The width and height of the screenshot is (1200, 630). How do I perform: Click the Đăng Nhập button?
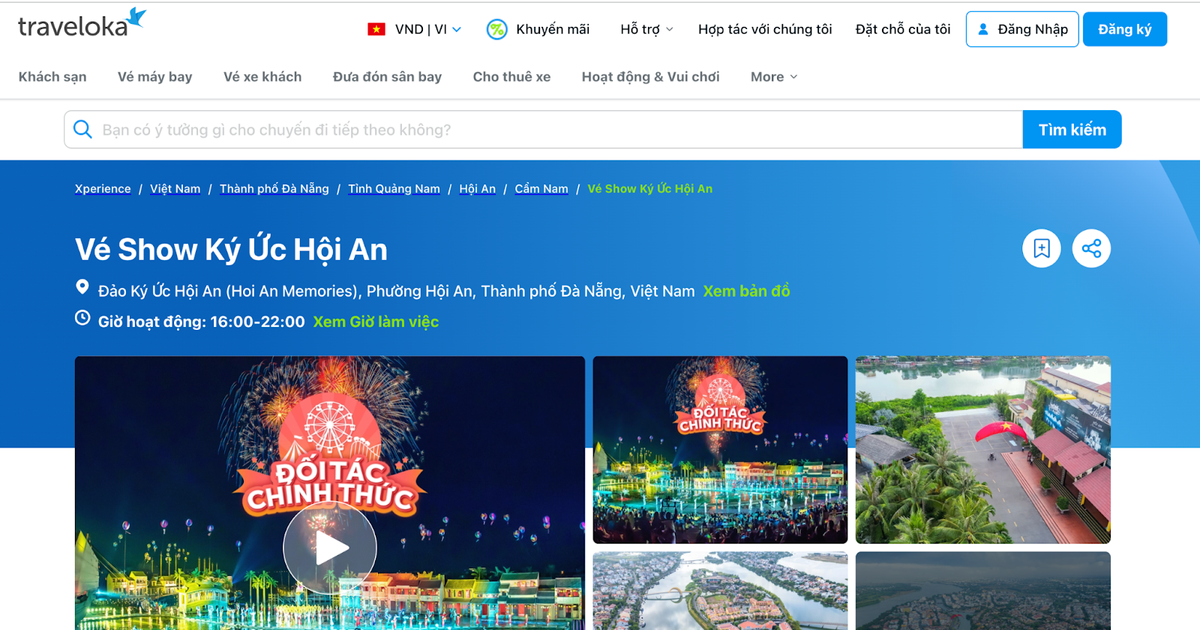pyautogui.click(x=1022, y=29)
